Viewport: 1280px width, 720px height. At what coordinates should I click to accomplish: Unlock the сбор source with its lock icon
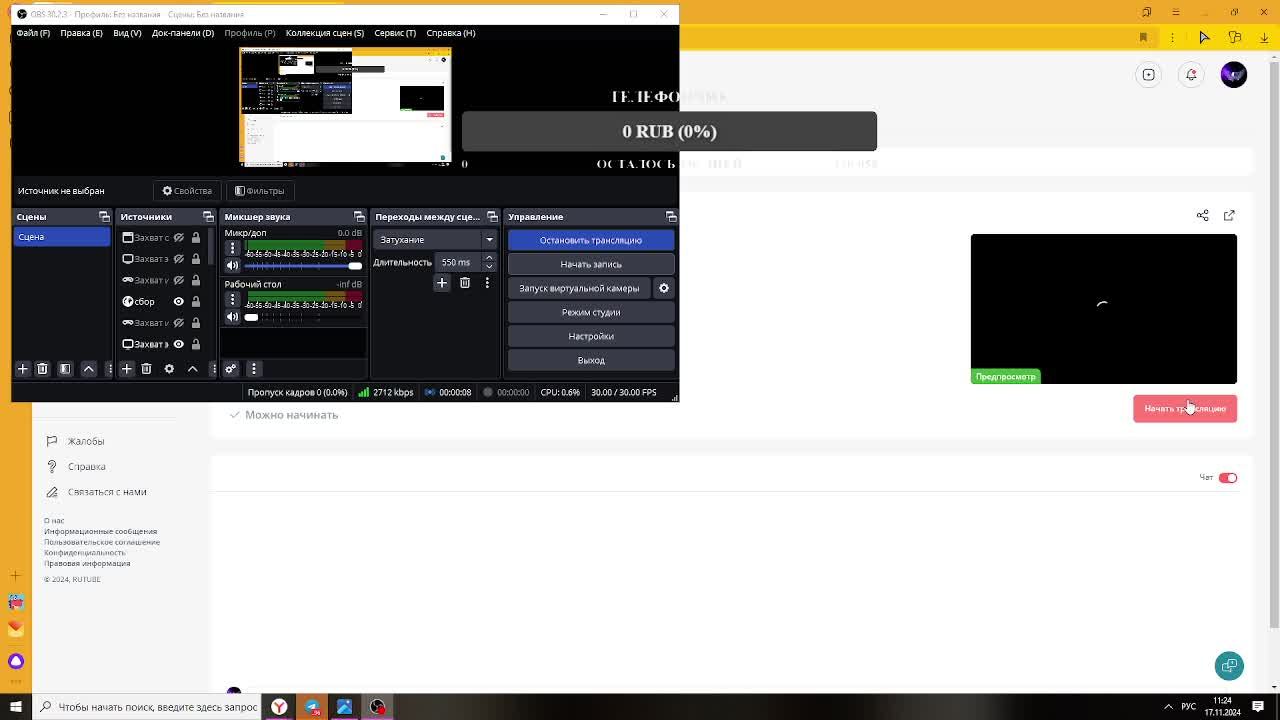tap(196, 301)
